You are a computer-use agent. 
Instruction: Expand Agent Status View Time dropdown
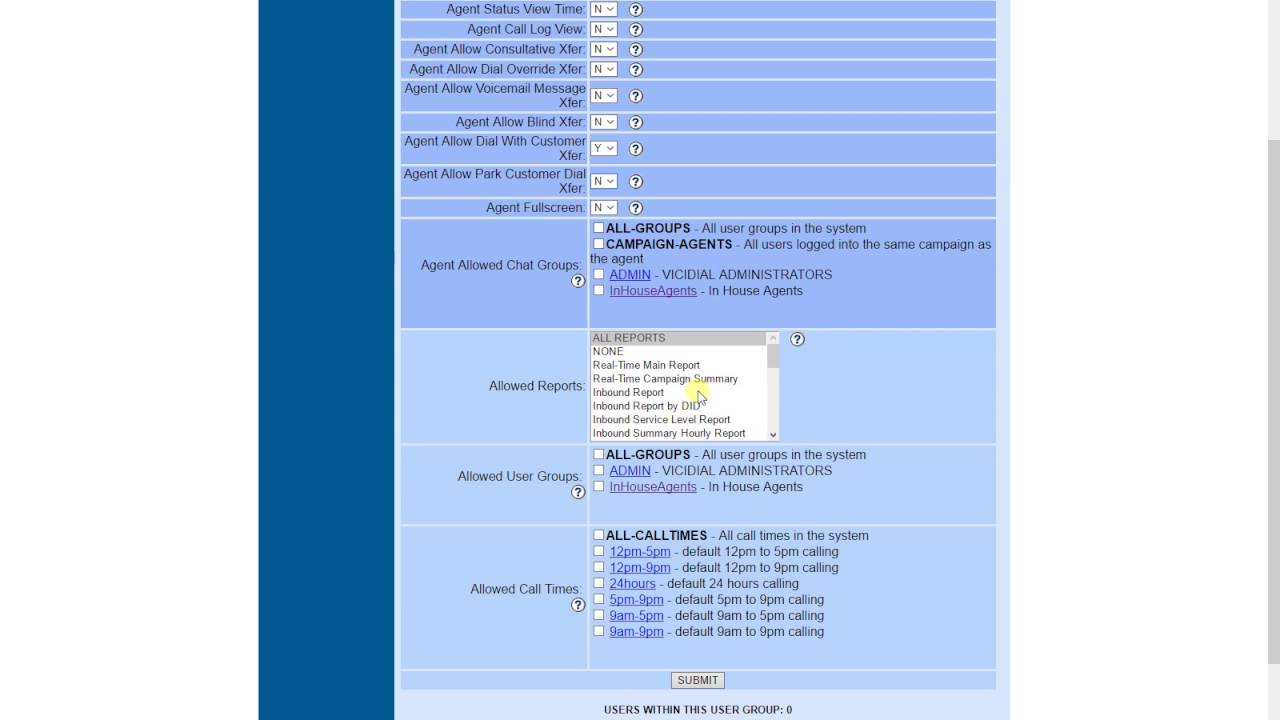(604, 9)
